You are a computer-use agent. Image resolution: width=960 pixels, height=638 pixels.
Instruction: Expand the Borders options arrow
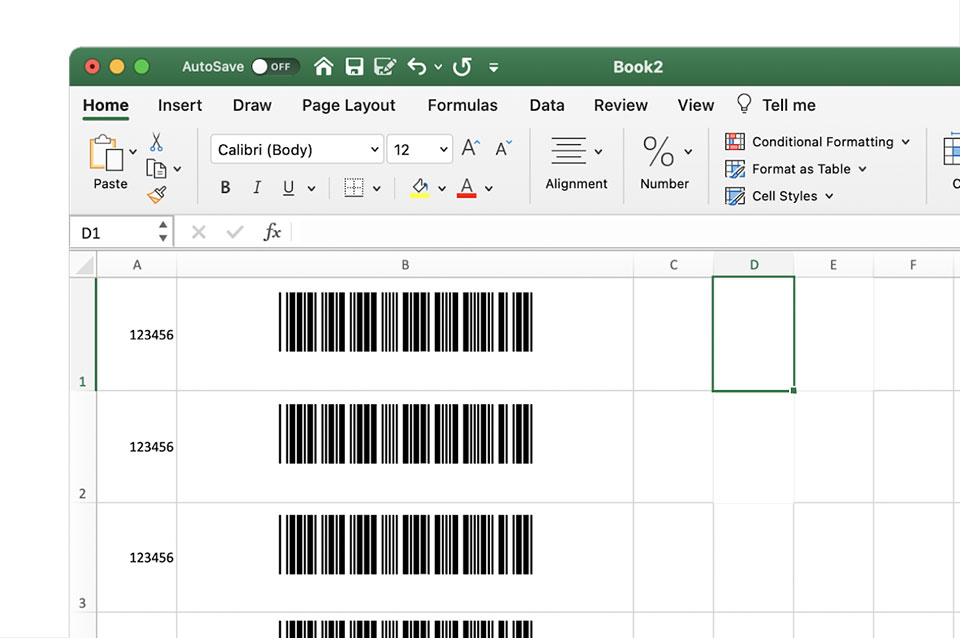point(377,189)
